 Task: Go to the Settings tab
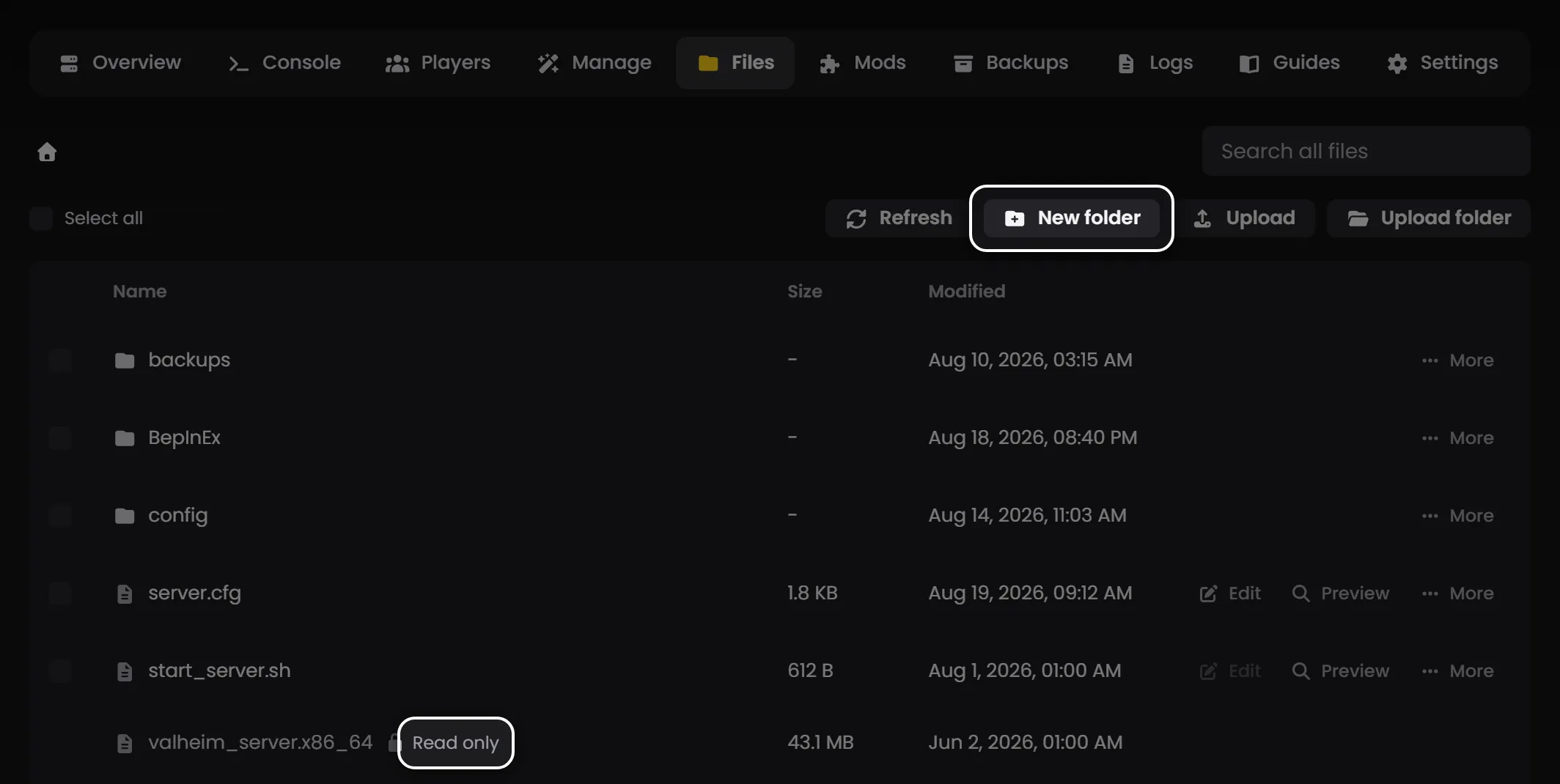coord(1442,63)
